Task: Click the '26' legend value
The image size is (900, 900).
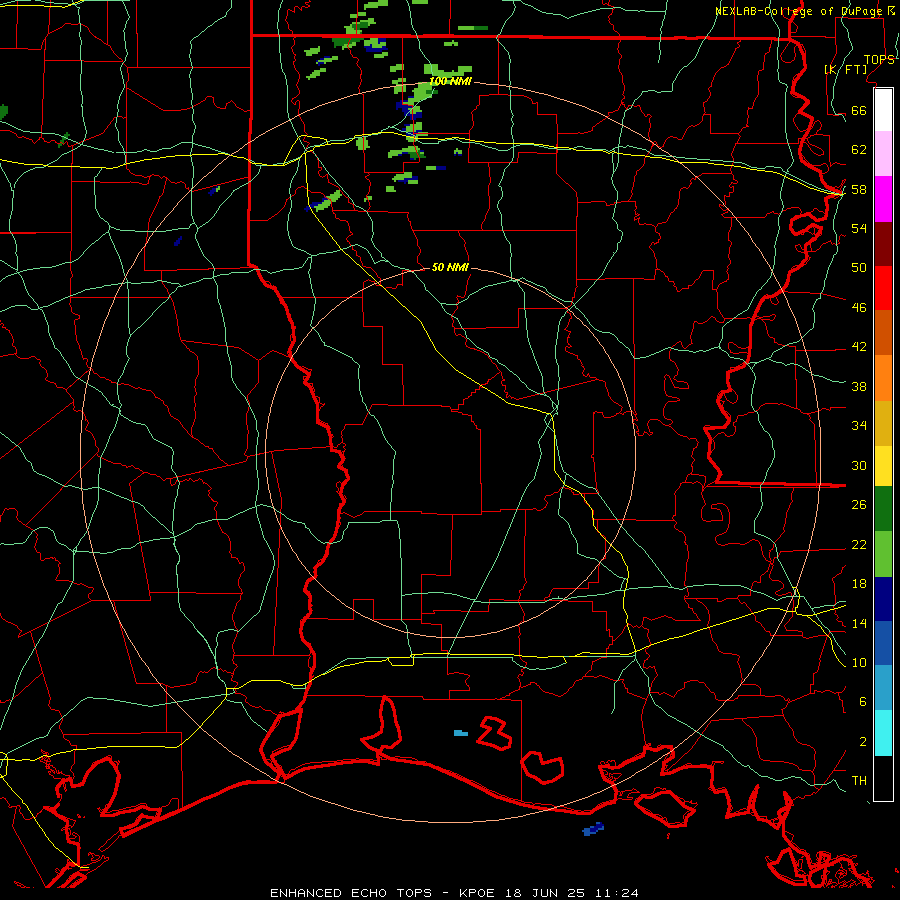Action: (x=859, y=505)
